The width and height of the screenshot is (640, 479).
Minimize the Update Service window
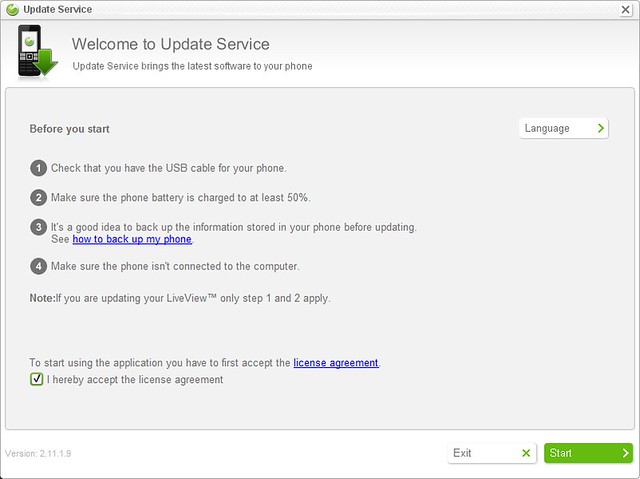point(602,8)
